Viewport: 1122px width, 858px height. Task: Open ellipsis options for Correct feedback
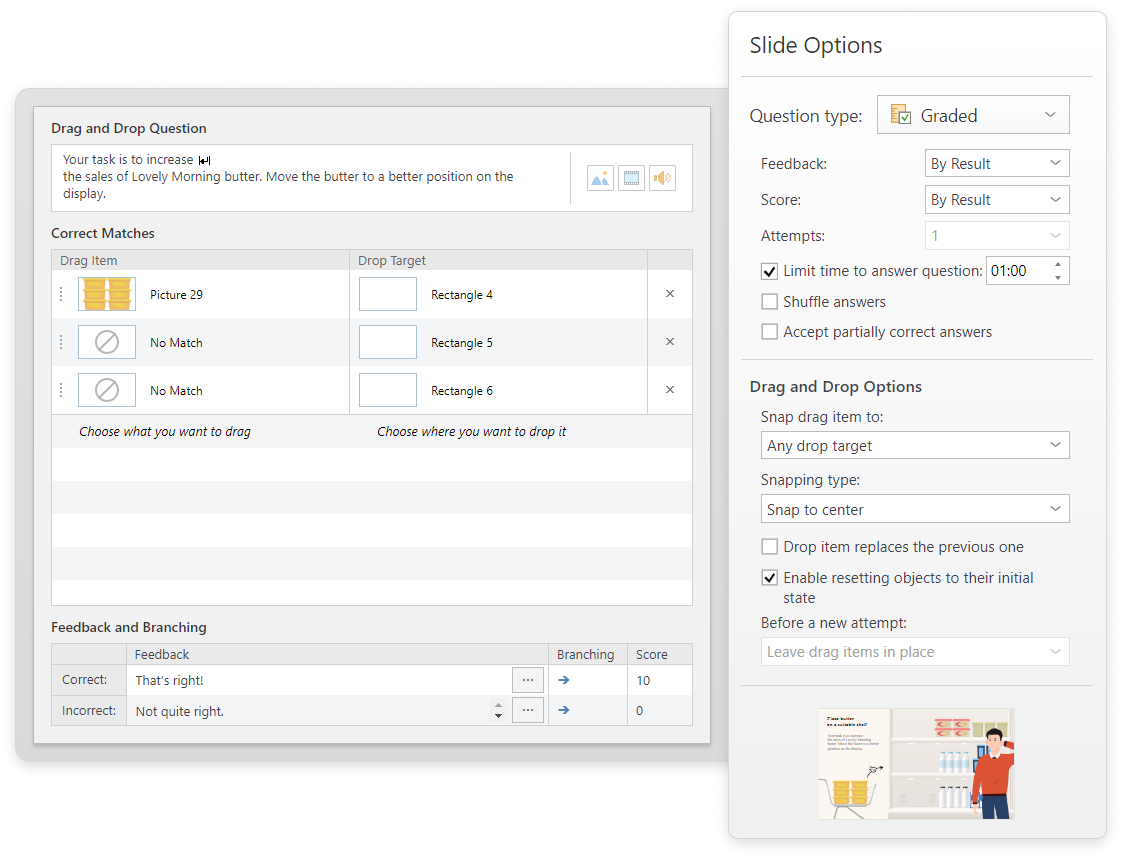pyautogui.click(x=527, y=680)
